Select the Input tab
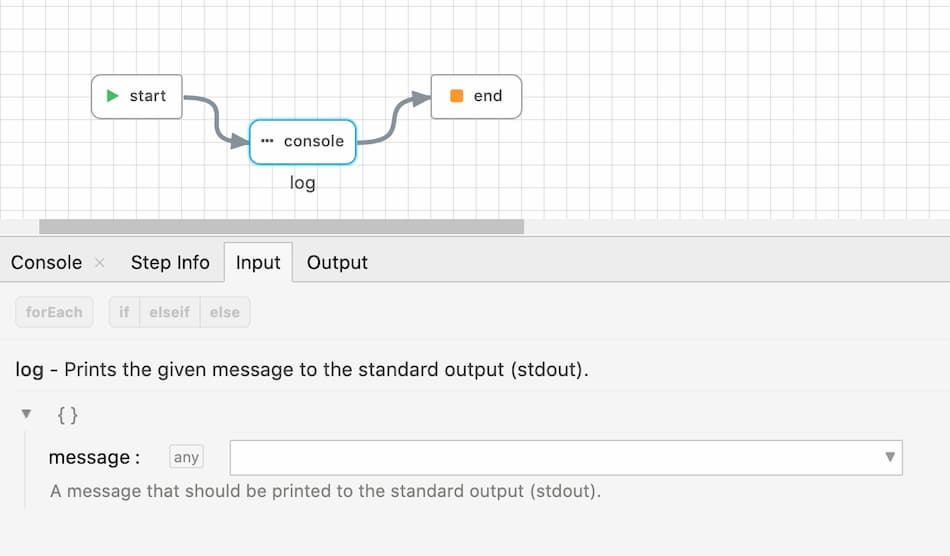This screenshot has height=556, width=950. pyautogui.click(x=258, y=263)
